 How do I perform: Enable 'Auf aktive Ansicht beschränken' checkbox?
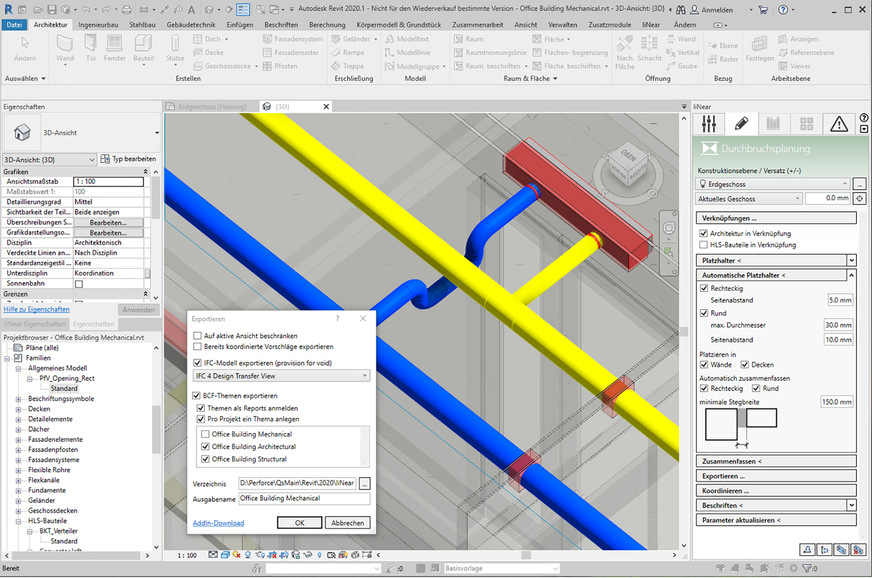pos(197,336)
